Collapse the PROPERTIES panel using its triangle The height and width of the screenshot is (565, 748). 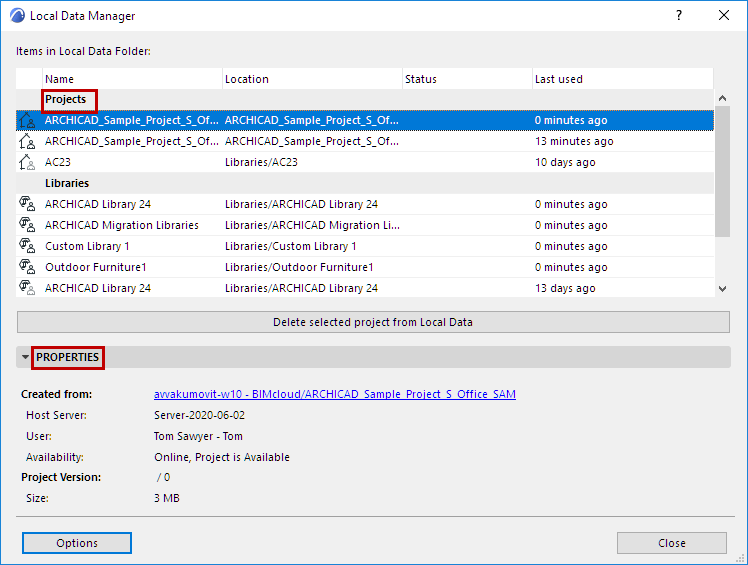25,357
